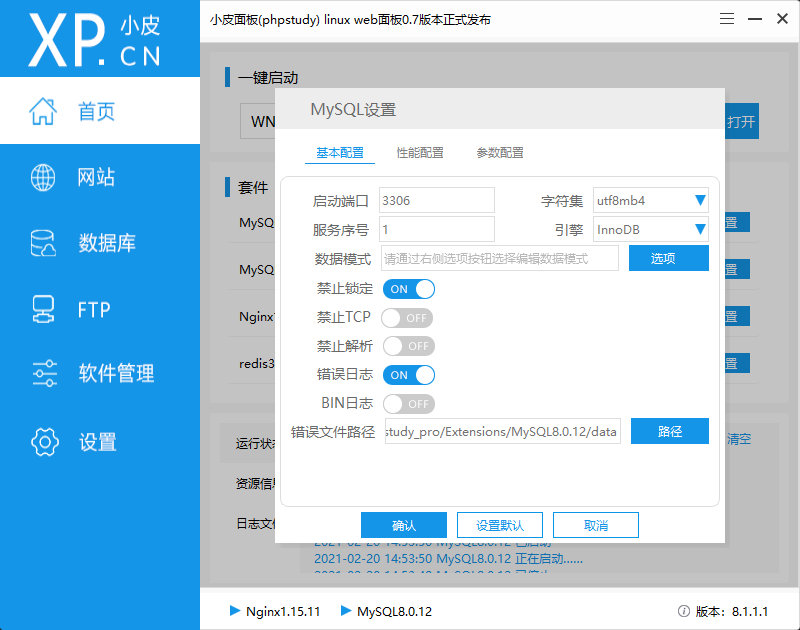Click the settings gear icon
The width and height of the screenshot is (800, 630).
click(x=45, y=442)
